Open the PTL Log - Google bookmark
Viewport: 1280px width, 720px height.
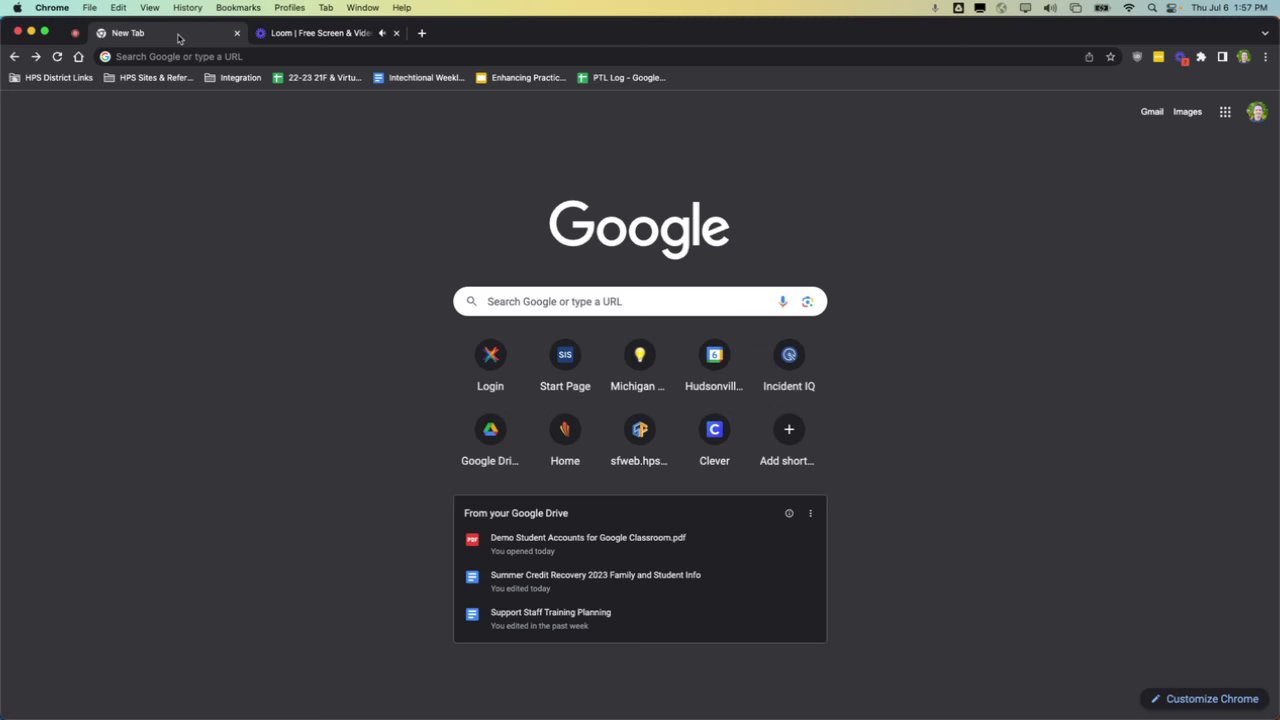coord(622,78)
